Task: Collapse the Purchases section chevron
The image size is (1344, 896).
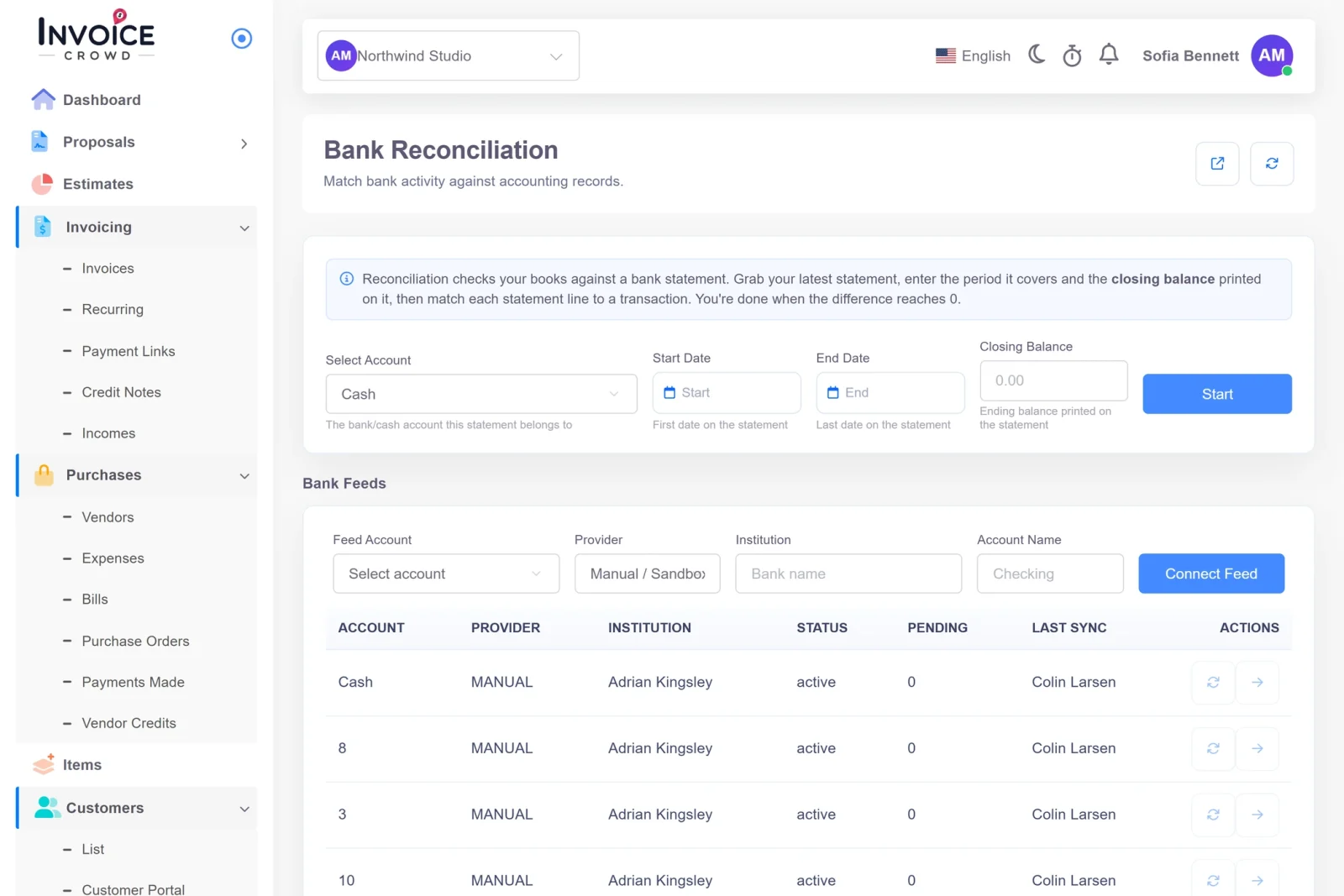Action: click(x=244, y=476)
